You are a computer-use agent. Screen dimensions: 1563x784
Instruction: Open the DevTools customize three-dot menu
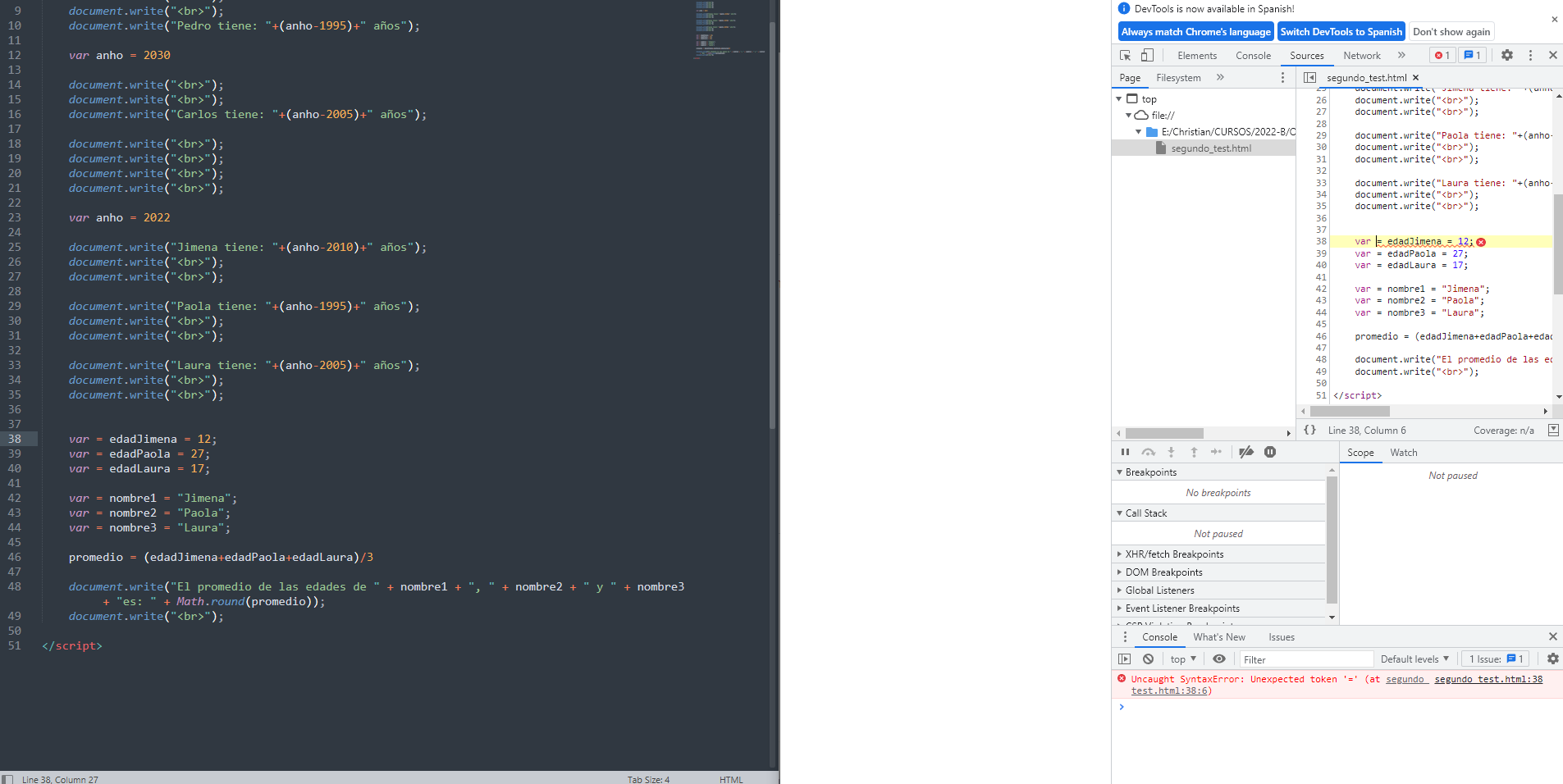click(x=1530, y=55)
